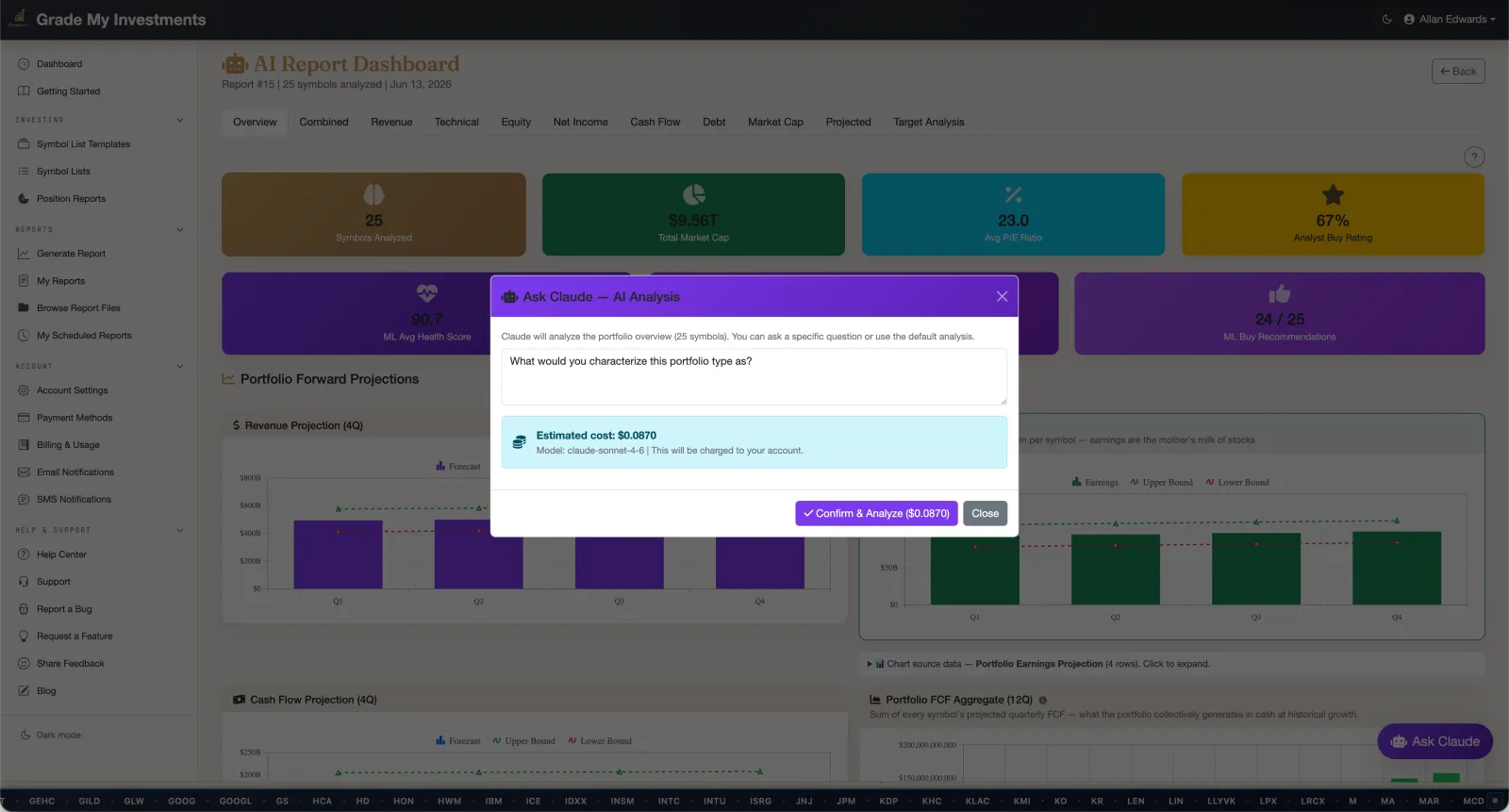1509x812 pixels.
Task: Open the Allan Edwards user dropdown
Action: [1450, 19]
